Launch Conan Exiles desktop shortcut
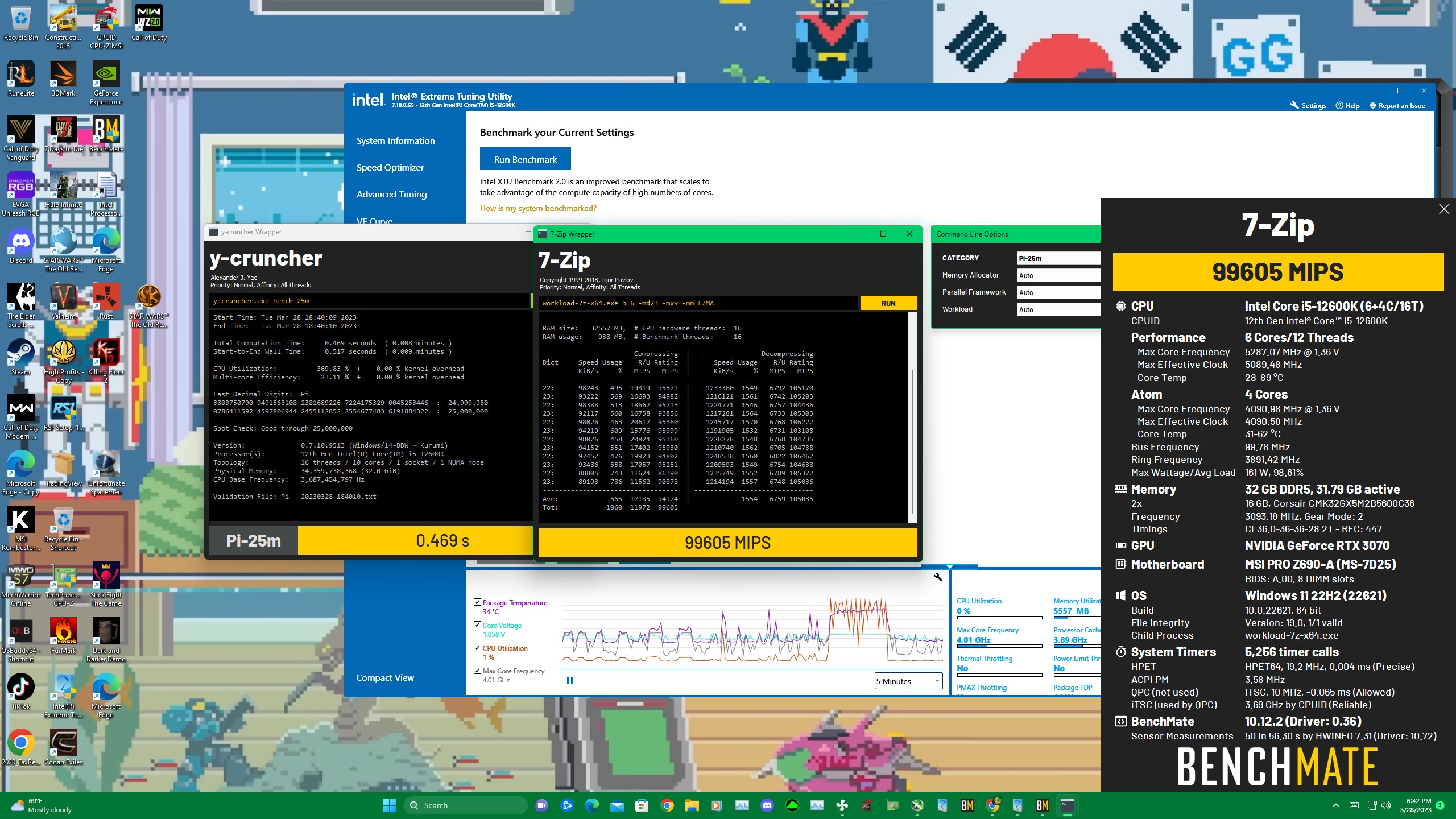The image size is (1456, 819). [63, 747]
